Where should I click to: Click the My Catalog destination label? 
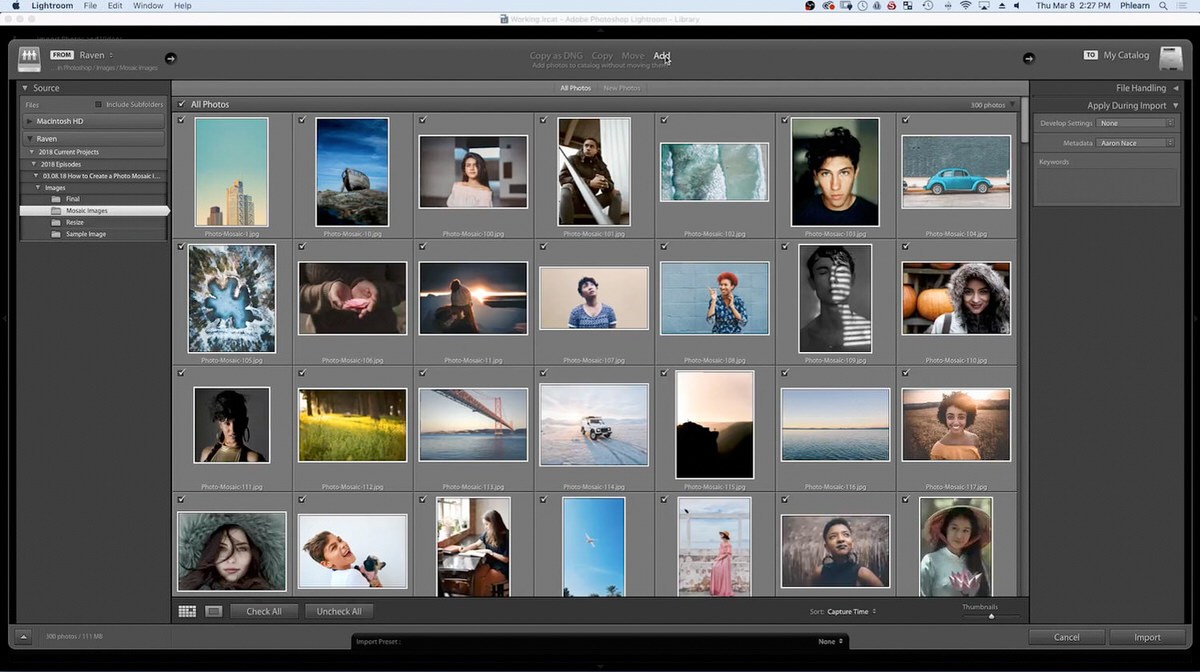click(x=1126, y=55)
